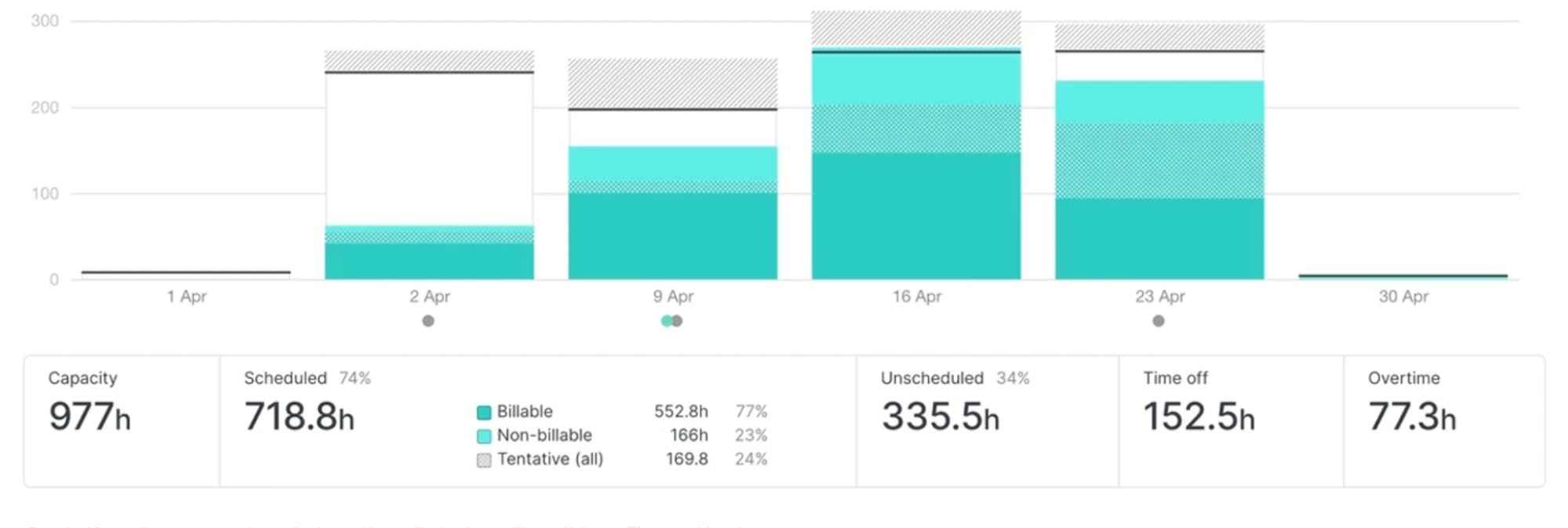Click the Unscheduled 335.5h figure
This screenshot has width=1568, height=528.
coord(940,416)
